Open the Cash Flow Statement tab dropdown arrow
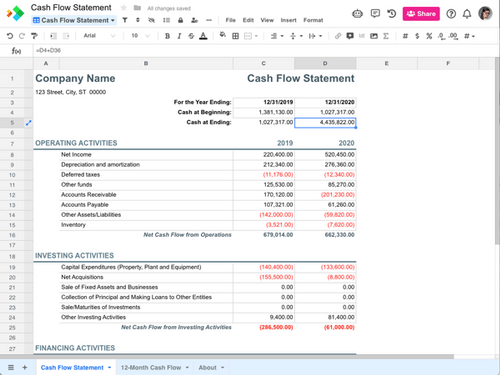 (109, 368)
